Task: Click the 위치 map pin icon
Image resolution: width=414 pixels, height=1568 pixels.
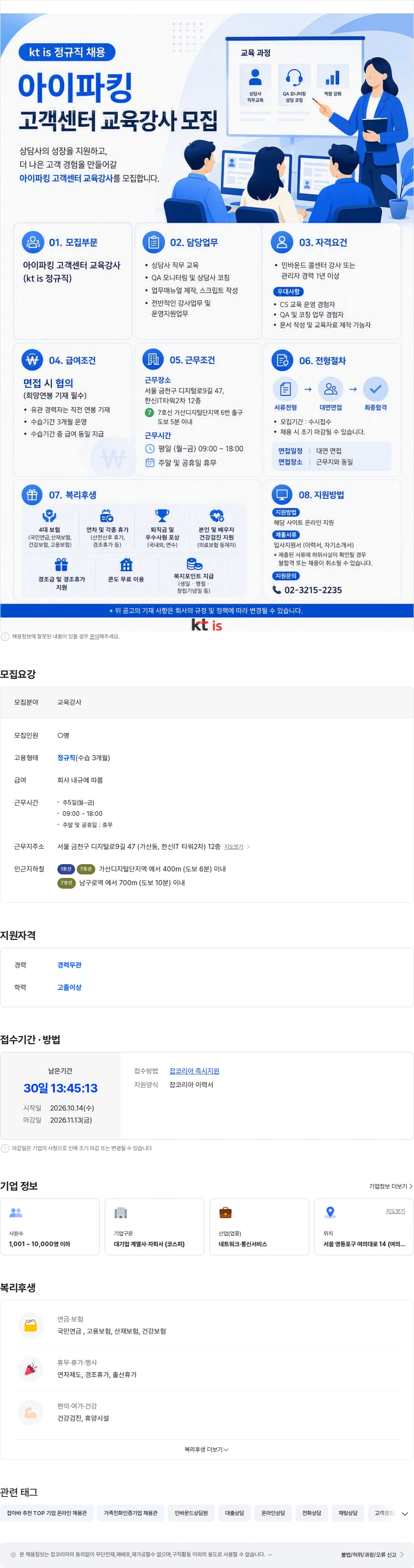Action: coord(330,1212)
